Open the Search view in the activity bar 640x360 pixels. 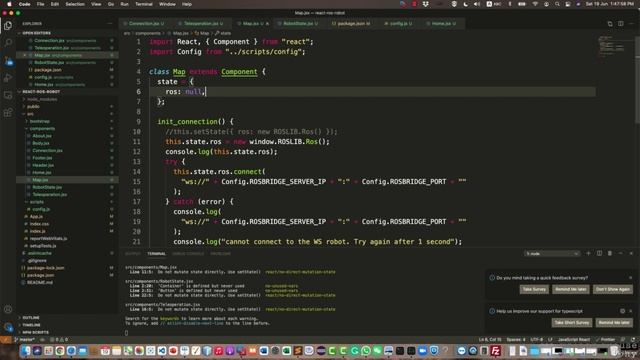[x=8, y=42]
